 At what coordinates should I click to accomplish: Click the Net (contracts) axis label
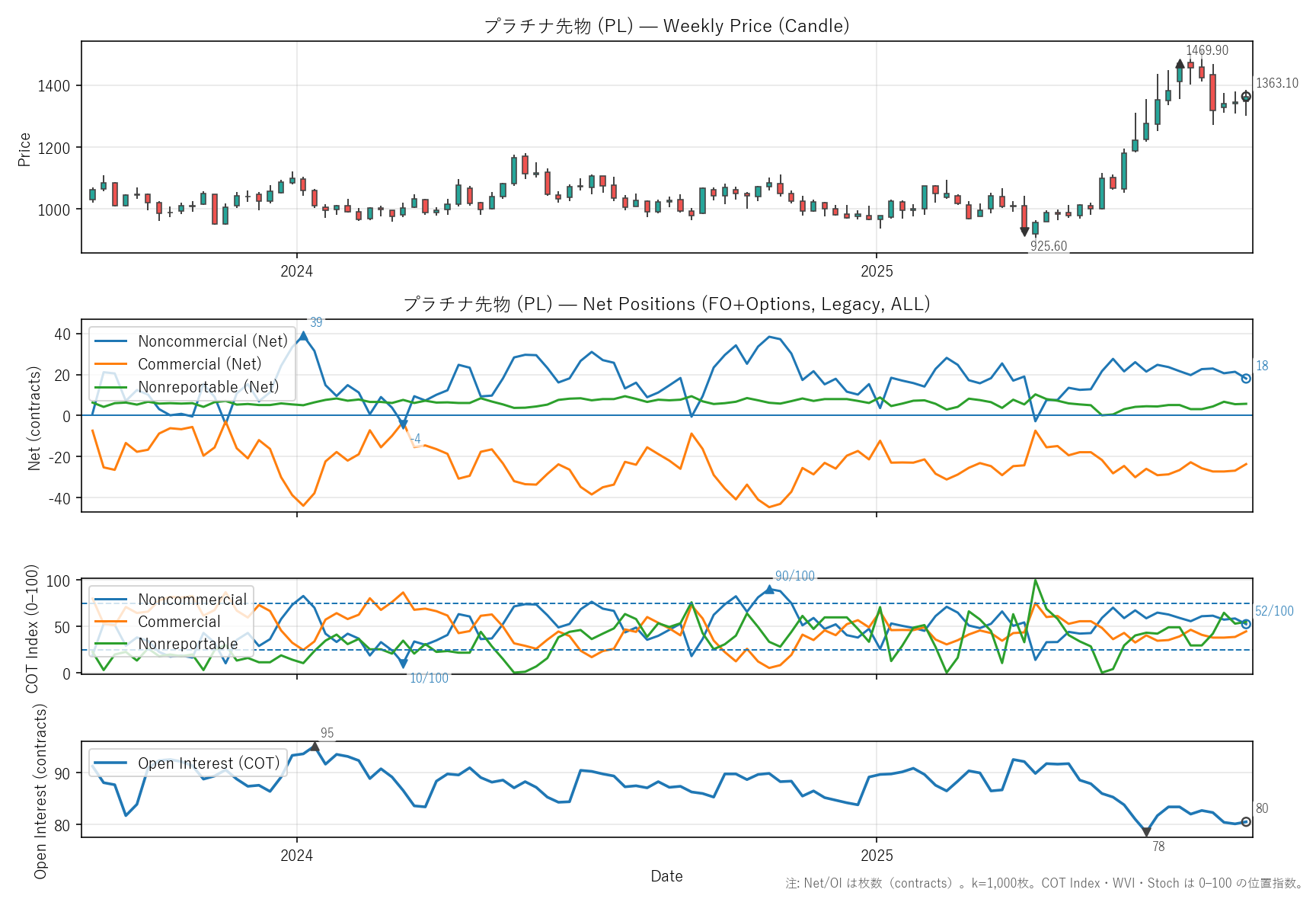[x=34, y=418]
